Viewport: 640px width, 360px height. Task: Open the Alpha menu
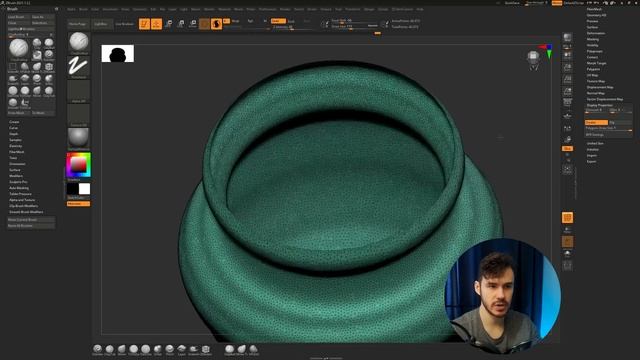tap(71, 9)
